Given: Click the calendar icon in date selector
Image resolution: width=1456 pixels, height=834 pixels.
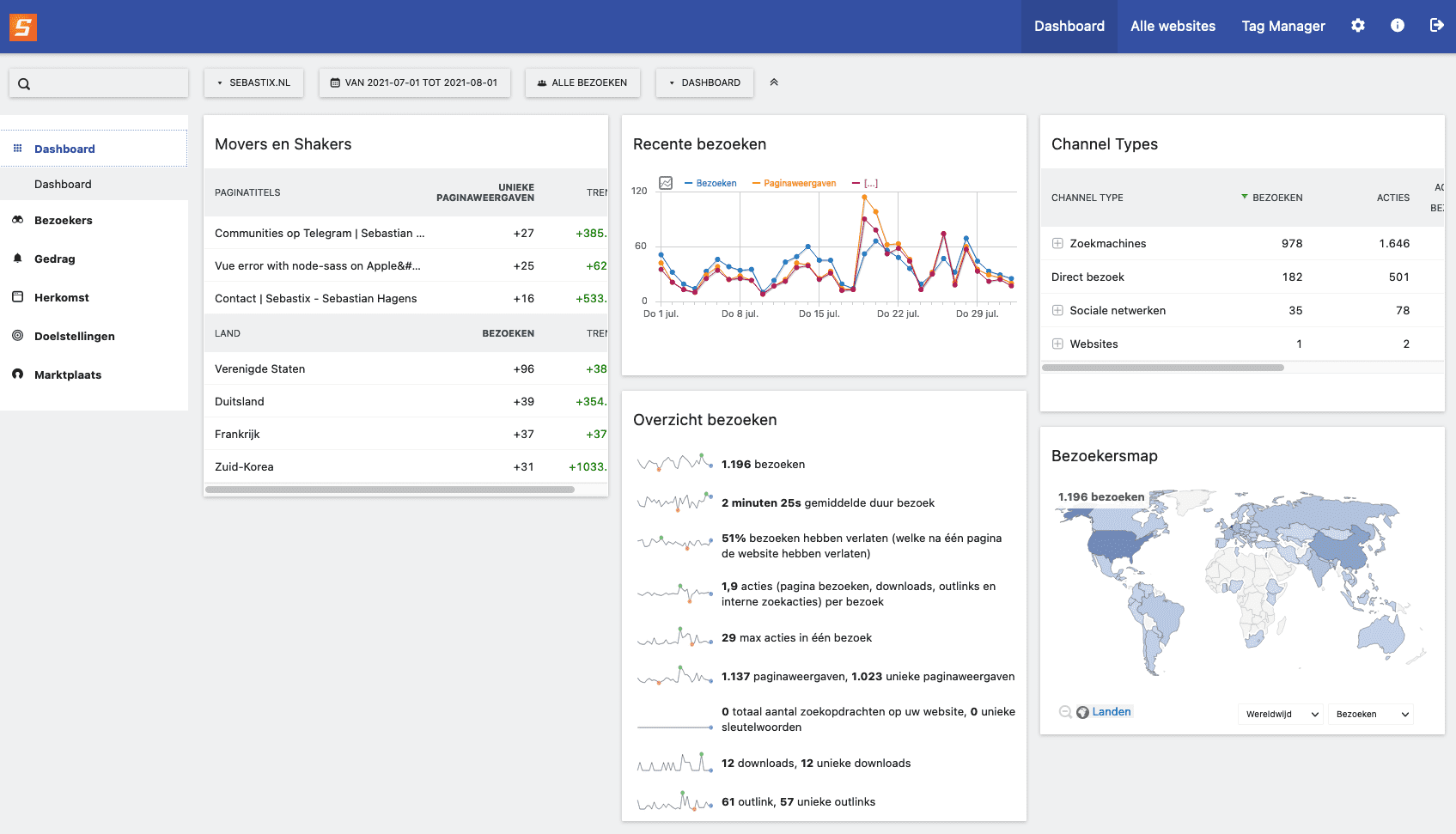Looking at the screenshot, I should point(335,83).
